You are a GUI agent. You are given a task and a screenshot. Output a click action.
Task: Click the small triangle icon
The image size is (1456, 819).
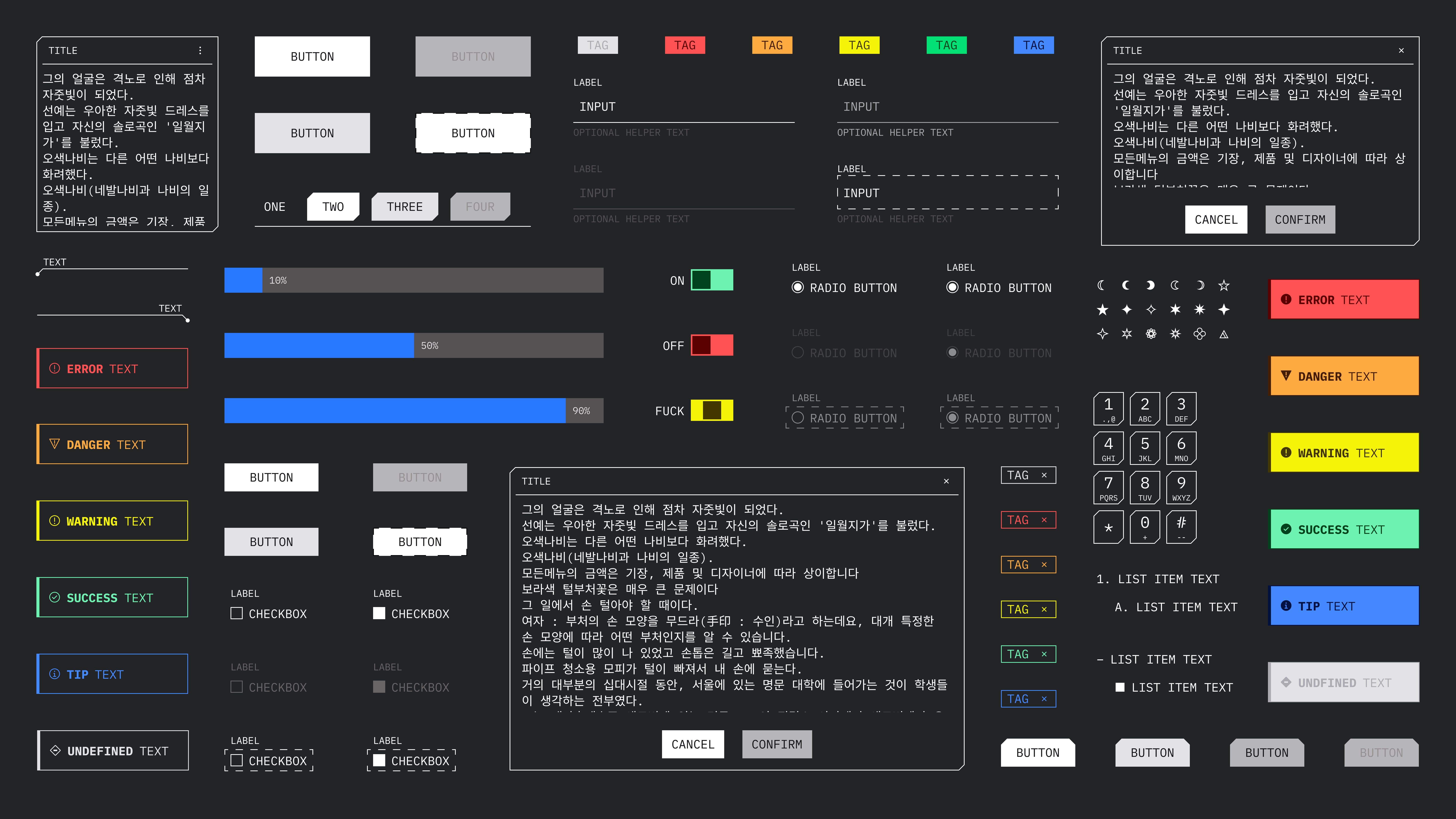coord(1224,334)
